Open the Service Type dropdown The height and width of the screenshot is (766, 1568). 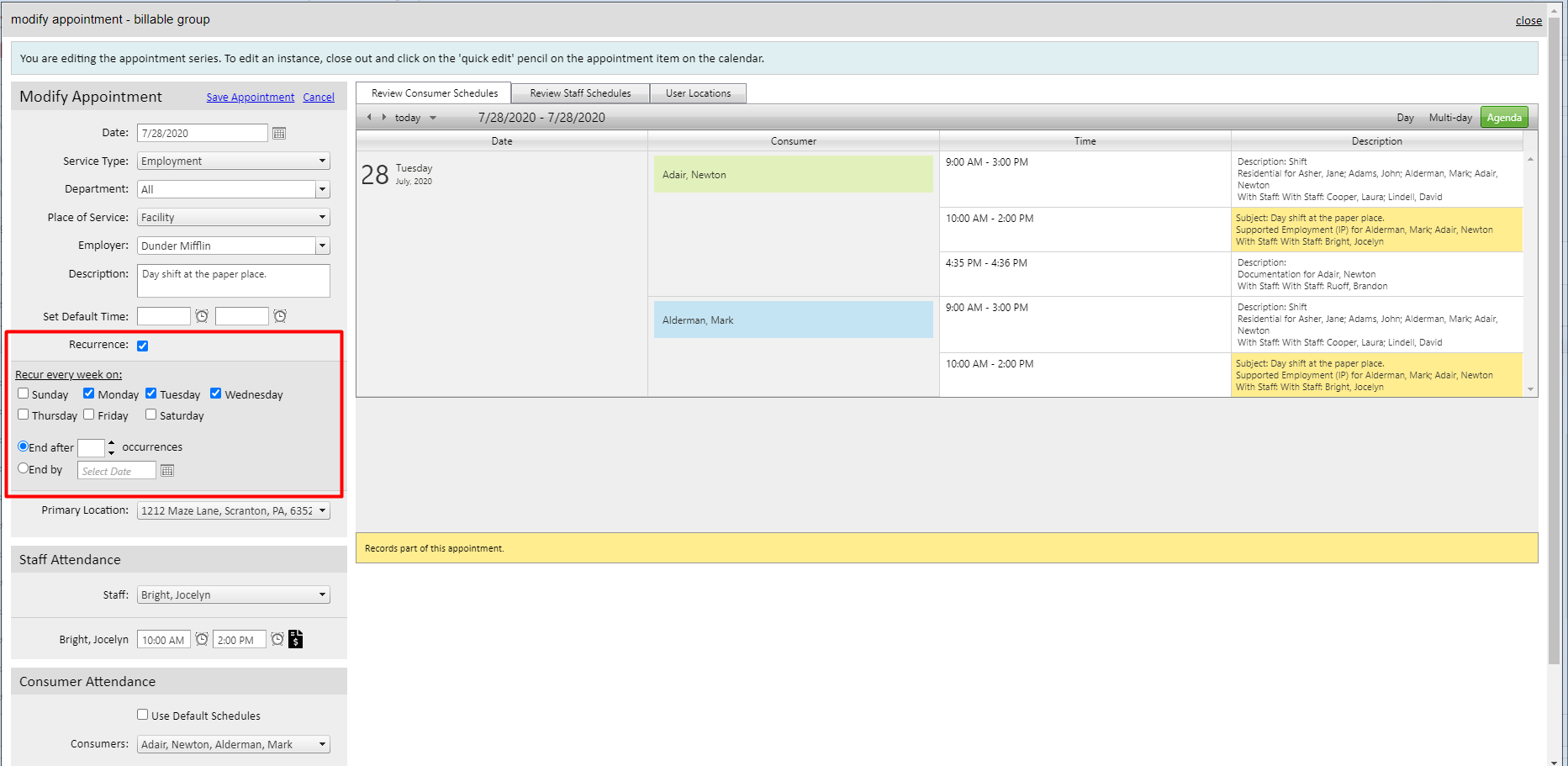(x=234, y=161)
